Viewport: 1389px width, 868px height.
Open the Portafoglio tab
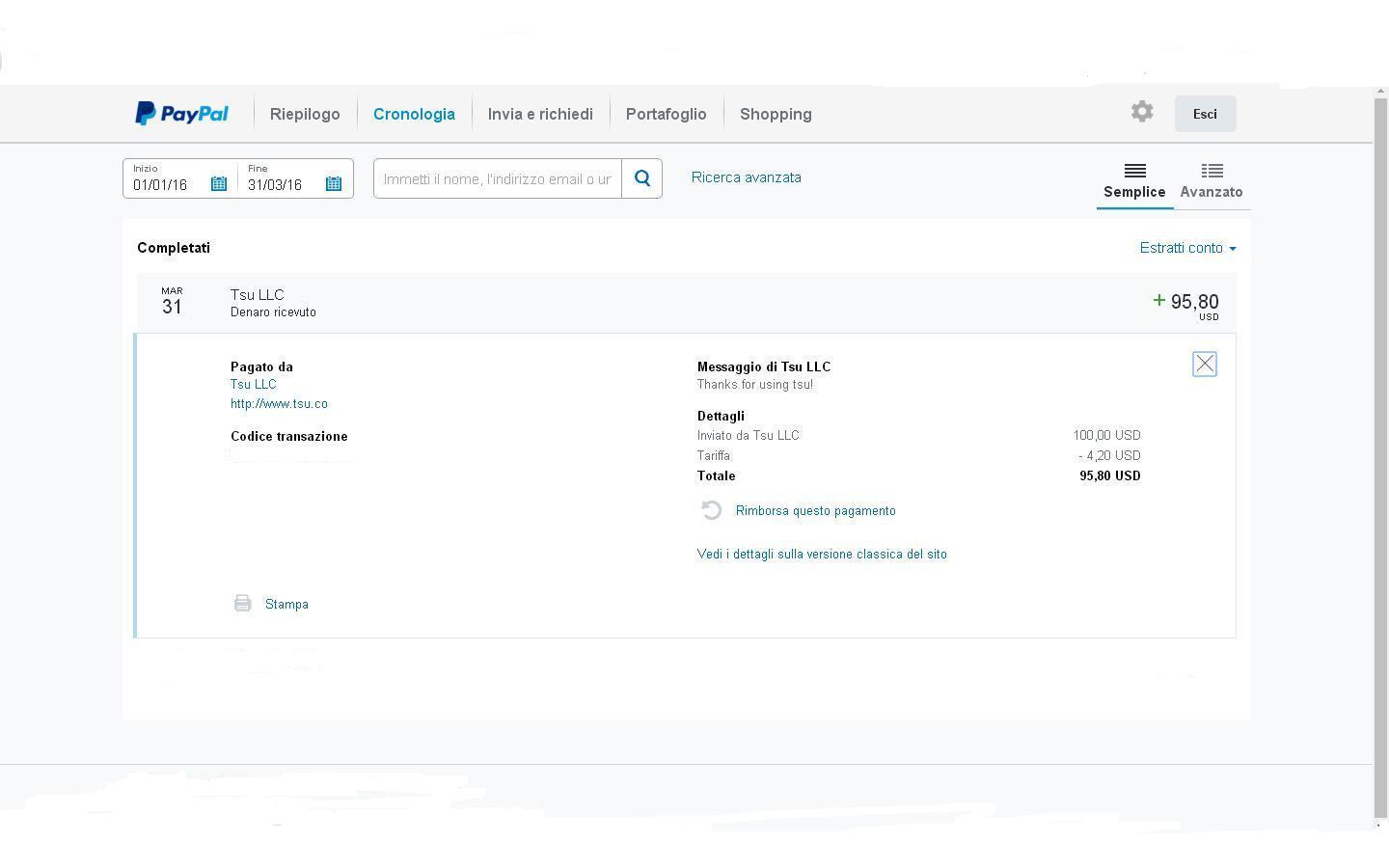click(666, 114)
